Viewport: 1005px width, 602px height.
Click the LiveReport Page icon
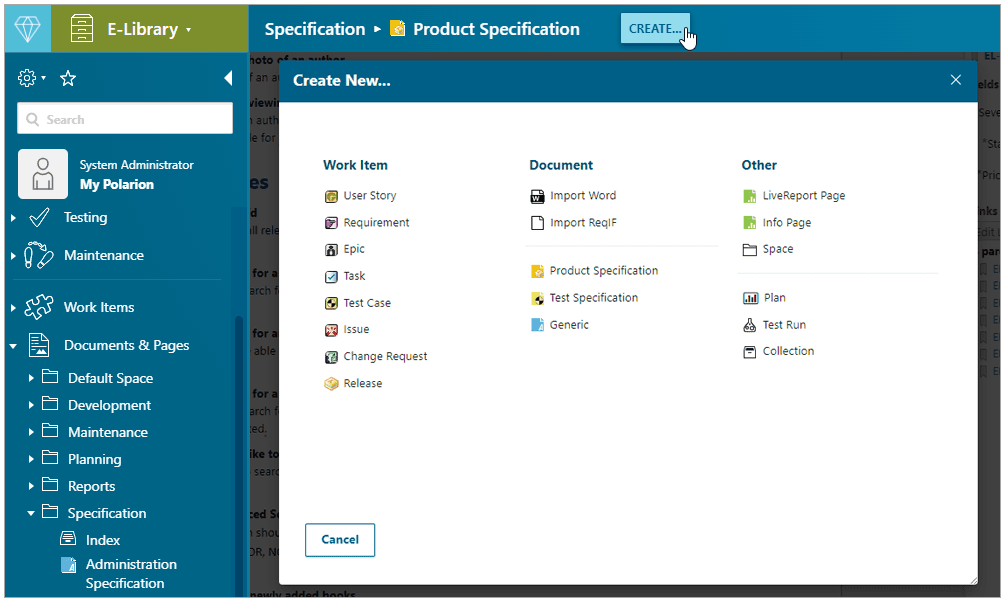click(750, 196)
